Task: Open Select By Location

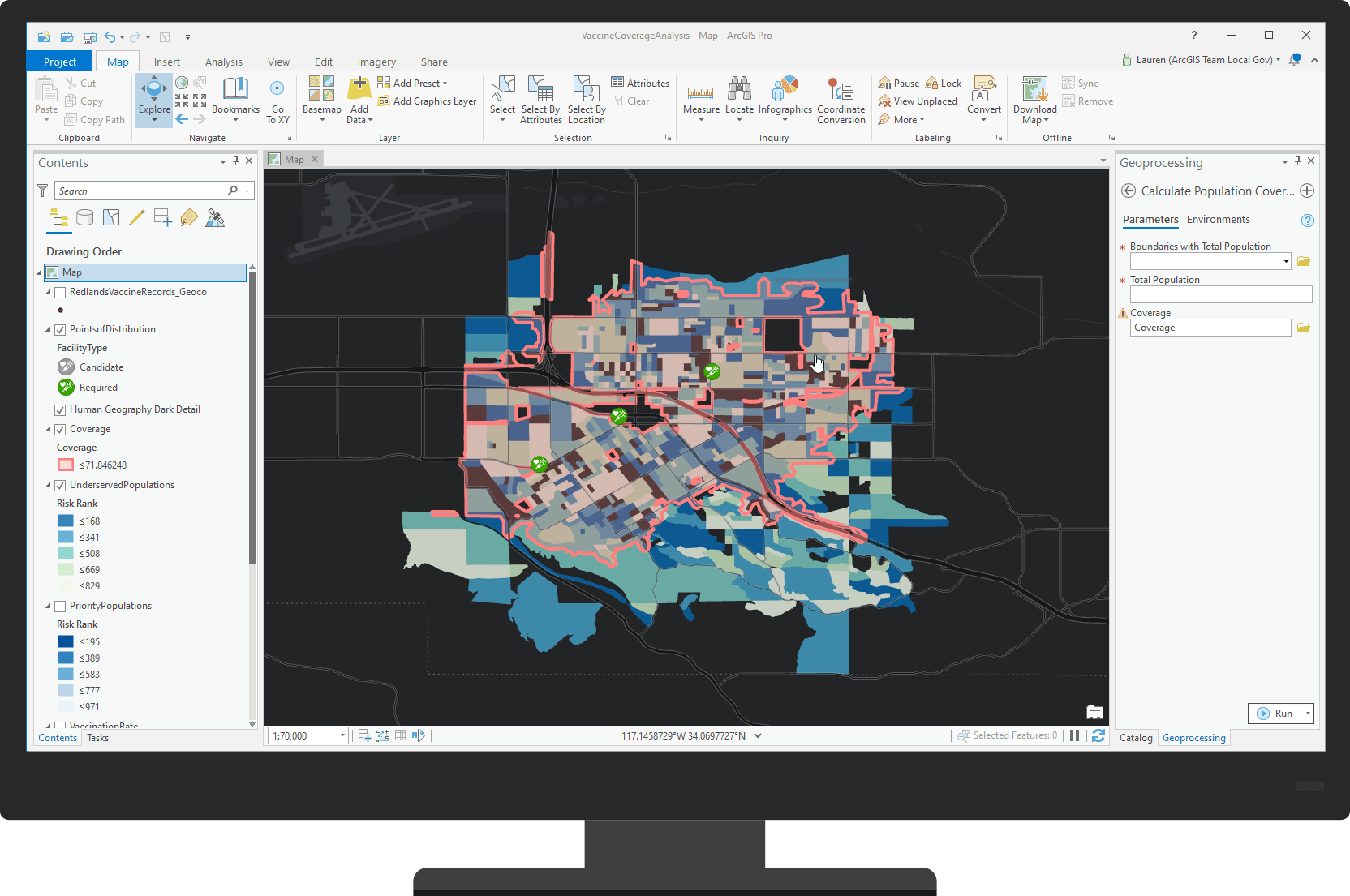Action: point(587,99)
